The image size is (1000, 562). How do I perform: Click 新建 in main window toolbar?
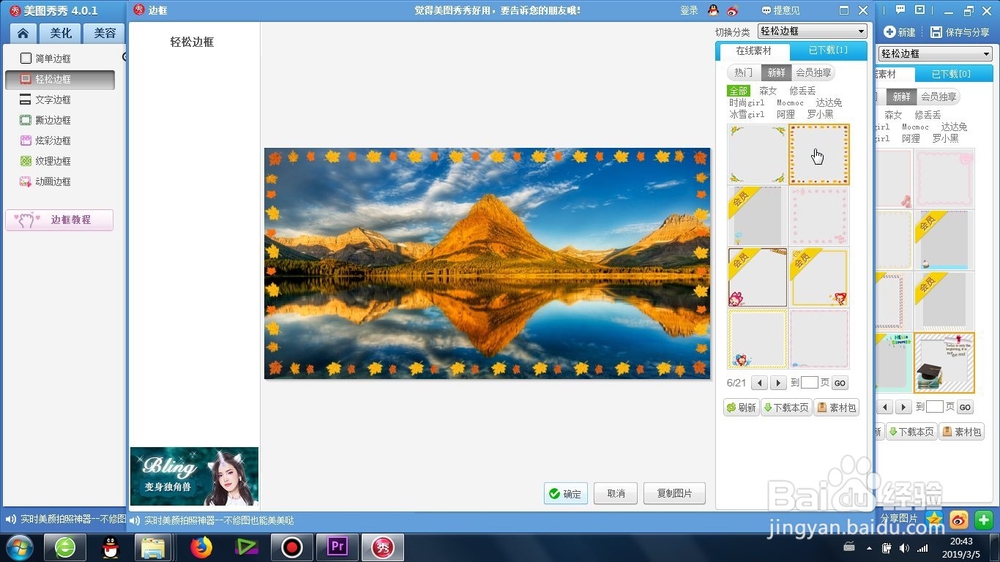coord(900,32)
